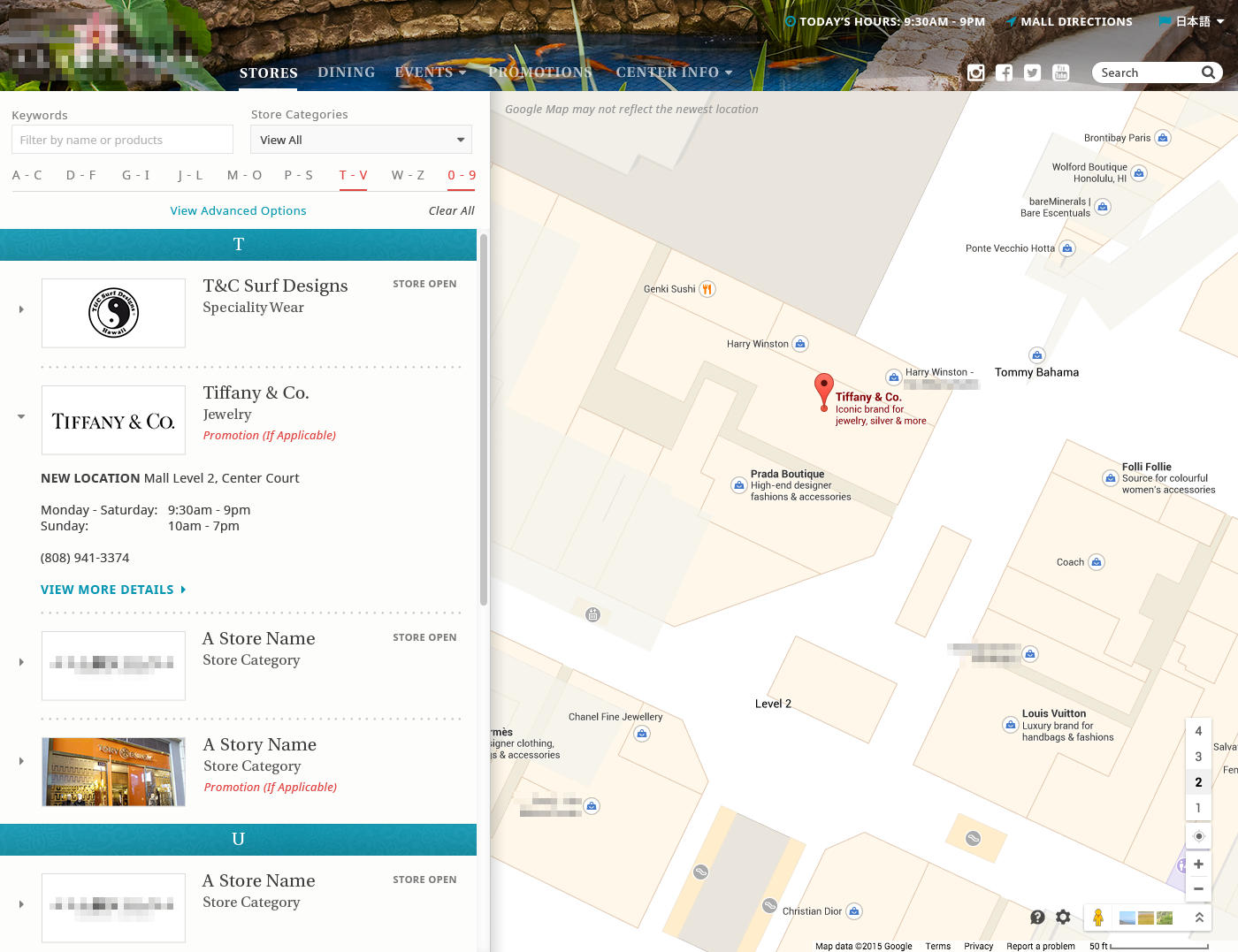Click the A Story Name storefront photo
Viewport: 1238px width, 952px height.
[x=113, y=772]
